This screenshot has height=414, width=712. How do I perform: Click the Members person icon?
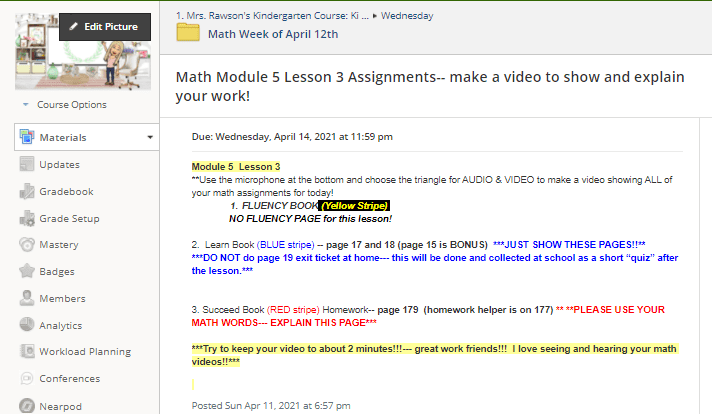[x=27, y=298]
